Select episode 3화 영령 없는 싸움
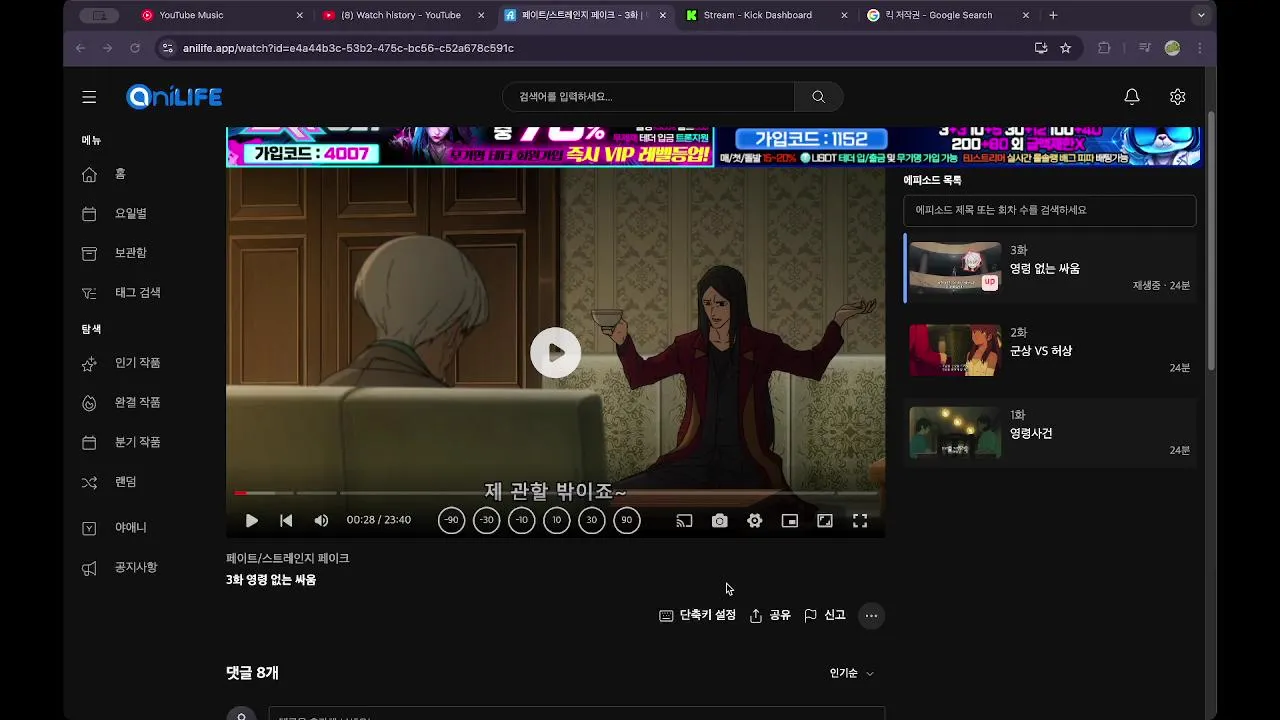Image resolution: width=1280 pixels, height=720 pixels. [x=1049, y=268]
